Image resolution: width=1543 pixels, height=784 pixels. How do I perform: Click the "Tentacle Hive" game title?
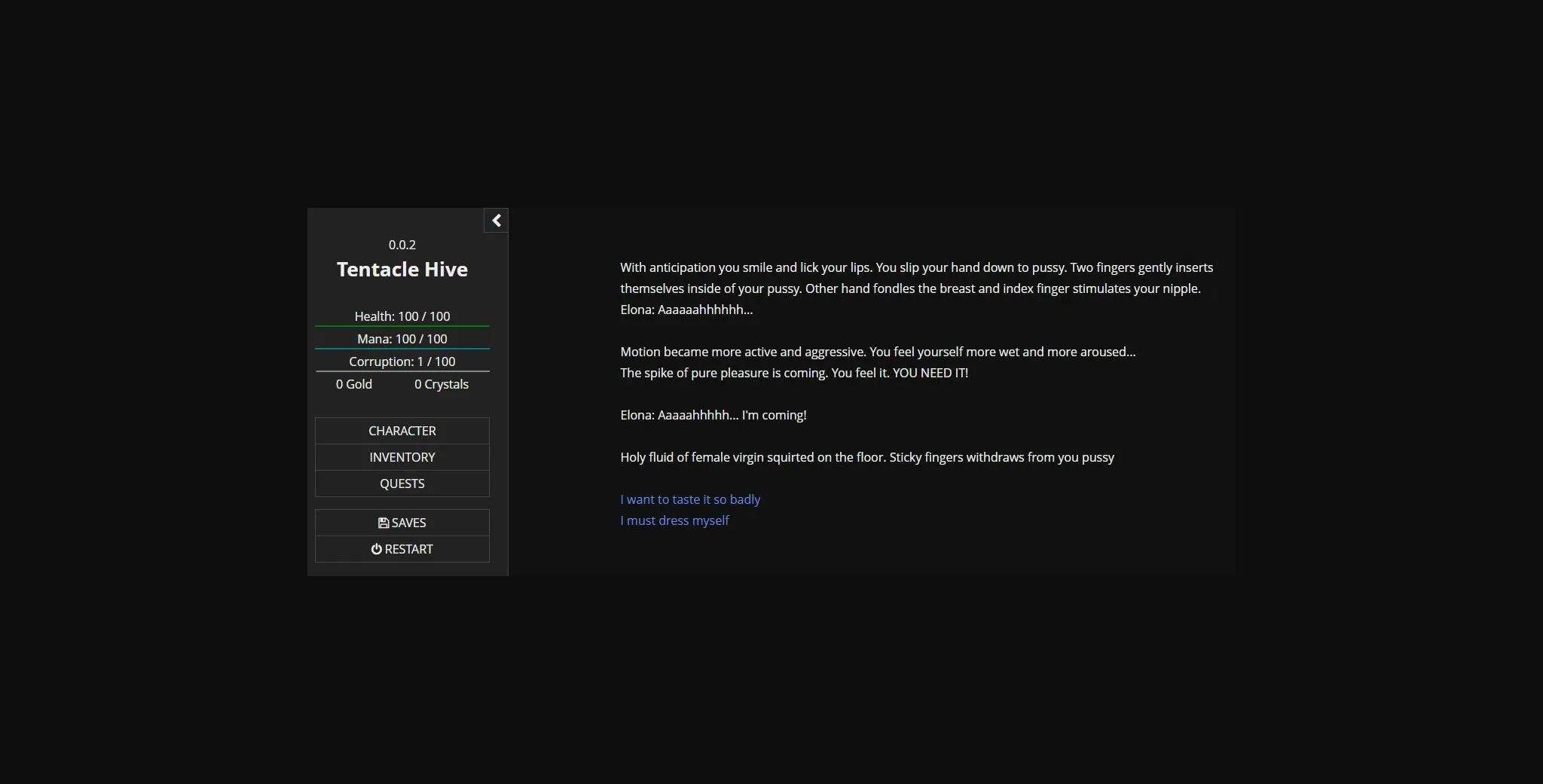click(x=402, y=269)
